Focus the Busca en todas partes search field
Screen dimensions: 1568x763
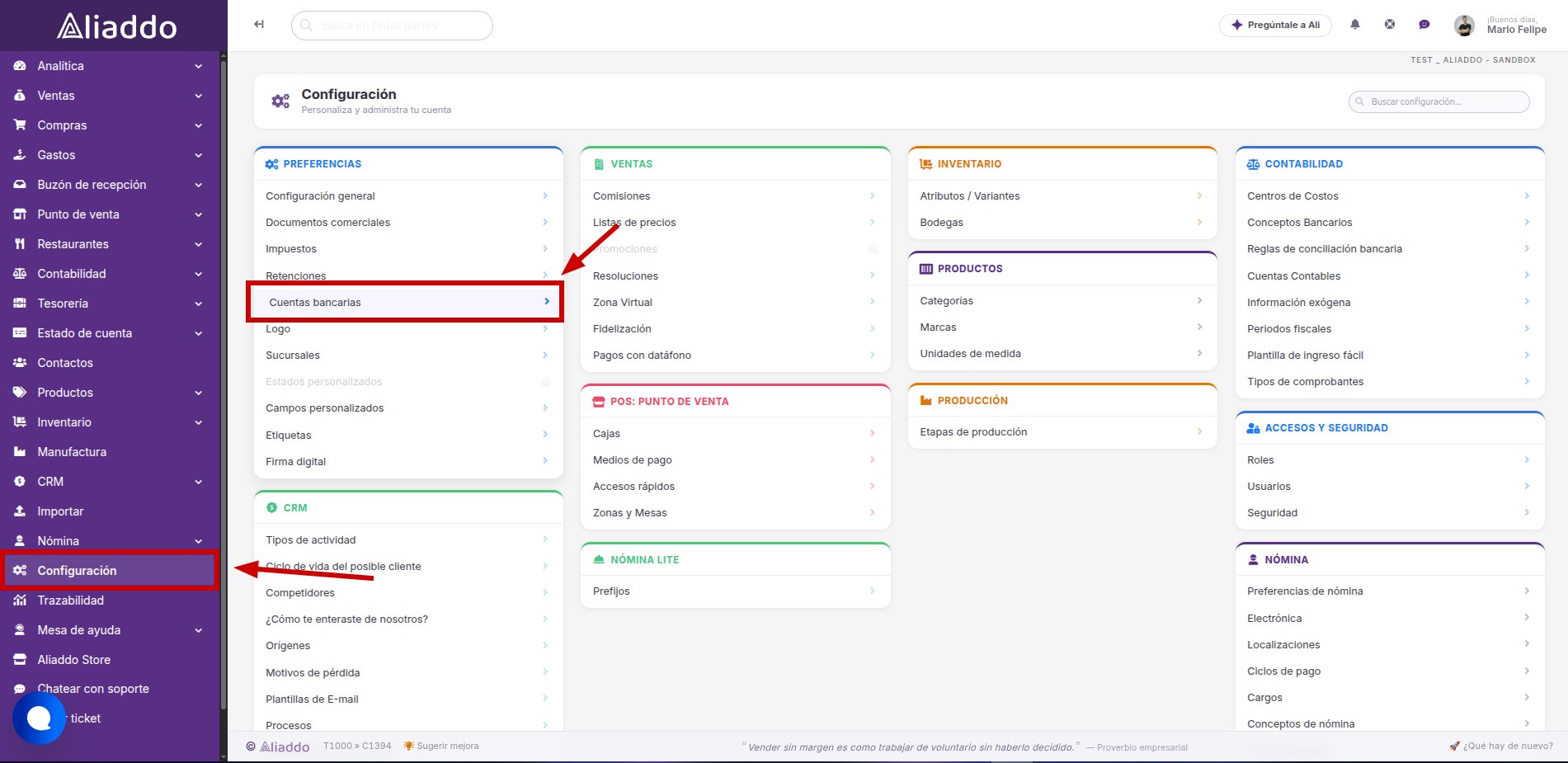392,26
